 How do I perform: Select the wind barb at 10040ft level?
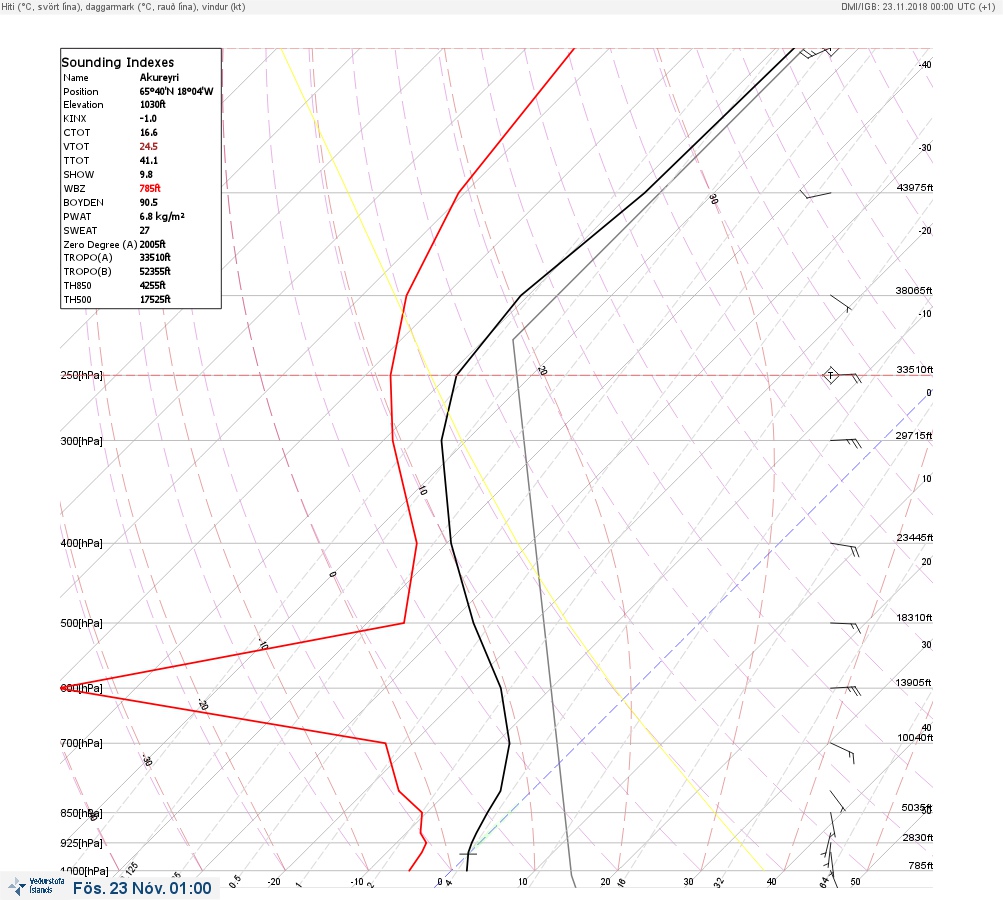[842, 752]
